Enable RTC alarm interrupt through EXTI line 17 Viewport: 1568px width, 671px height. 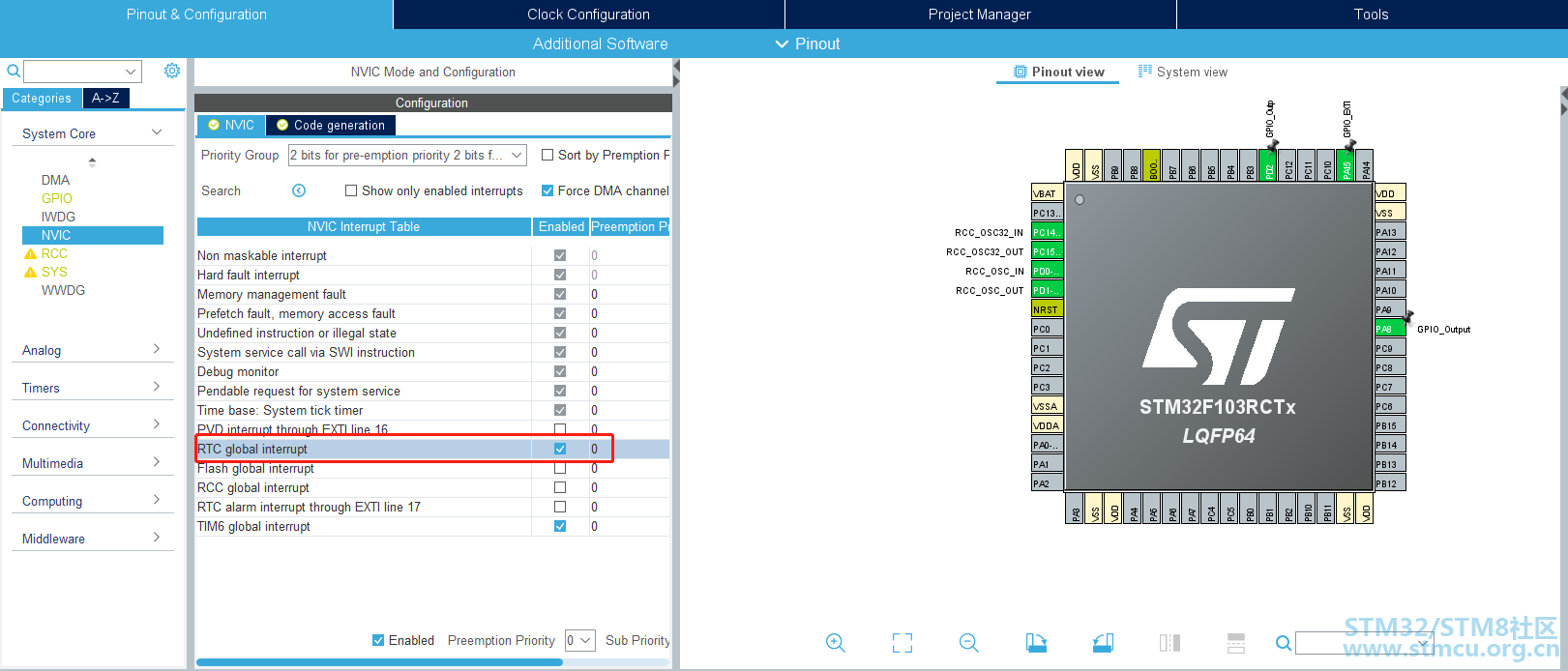560,507
